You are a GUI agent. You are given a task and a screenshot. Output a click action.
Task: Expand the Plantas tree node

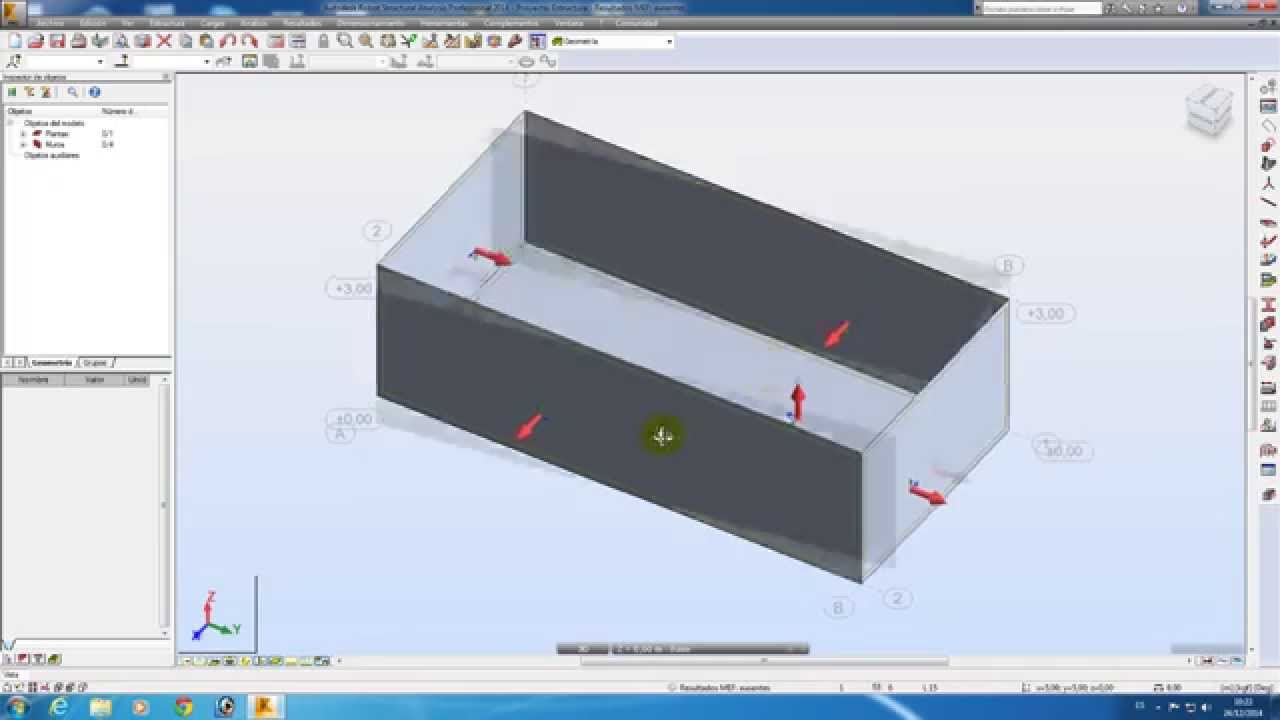(x=23, y=133)
